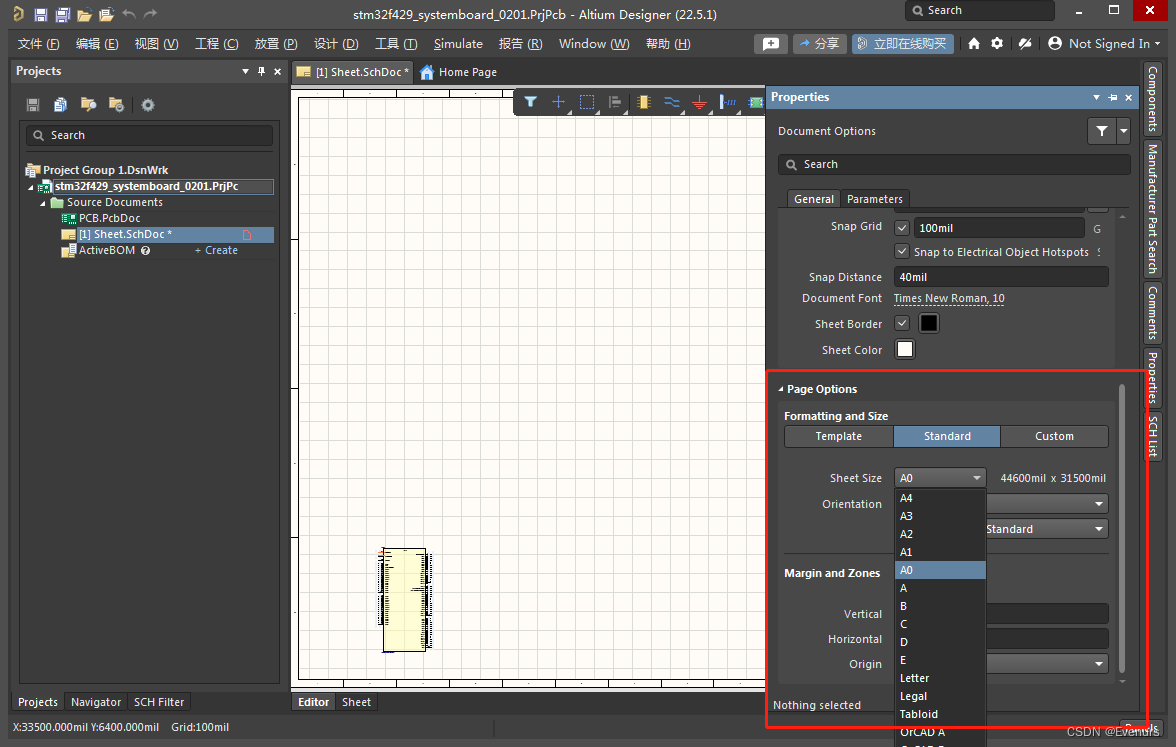Open the Not Signed In account menu
The width and height of the screenshot is (1176, 747).
pyautogui.click(x=1103, y=44)
